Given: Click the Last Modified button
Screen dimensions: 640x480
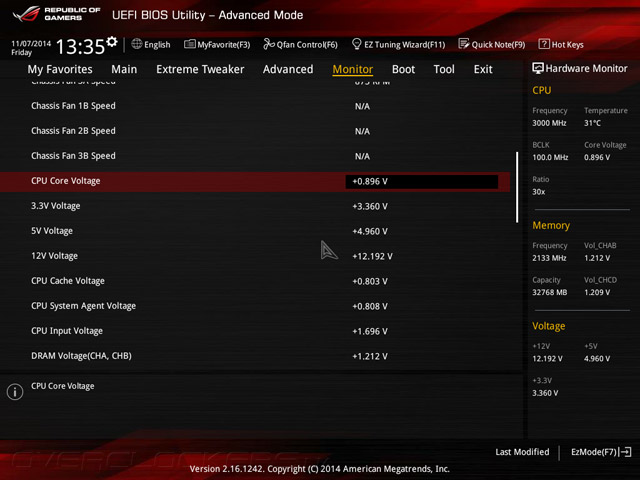Looking at the screenshot, I should (522, 452).
